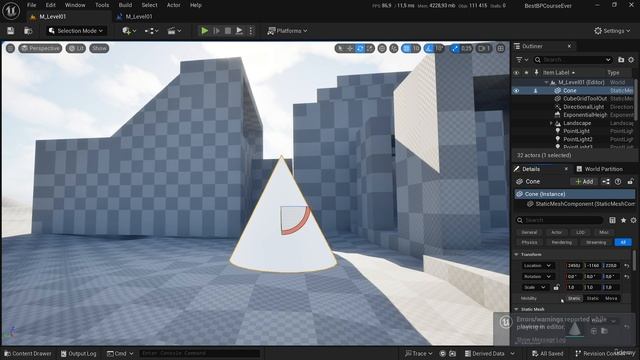Activate the Translate tool in viewport
The image size is (640, 360).
coord(350,48)
